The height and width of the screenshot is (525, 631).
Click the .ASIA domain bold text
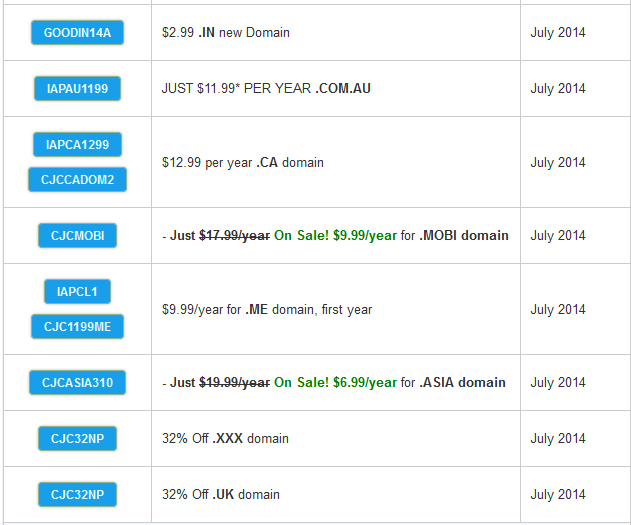click(x=462, y=382)
